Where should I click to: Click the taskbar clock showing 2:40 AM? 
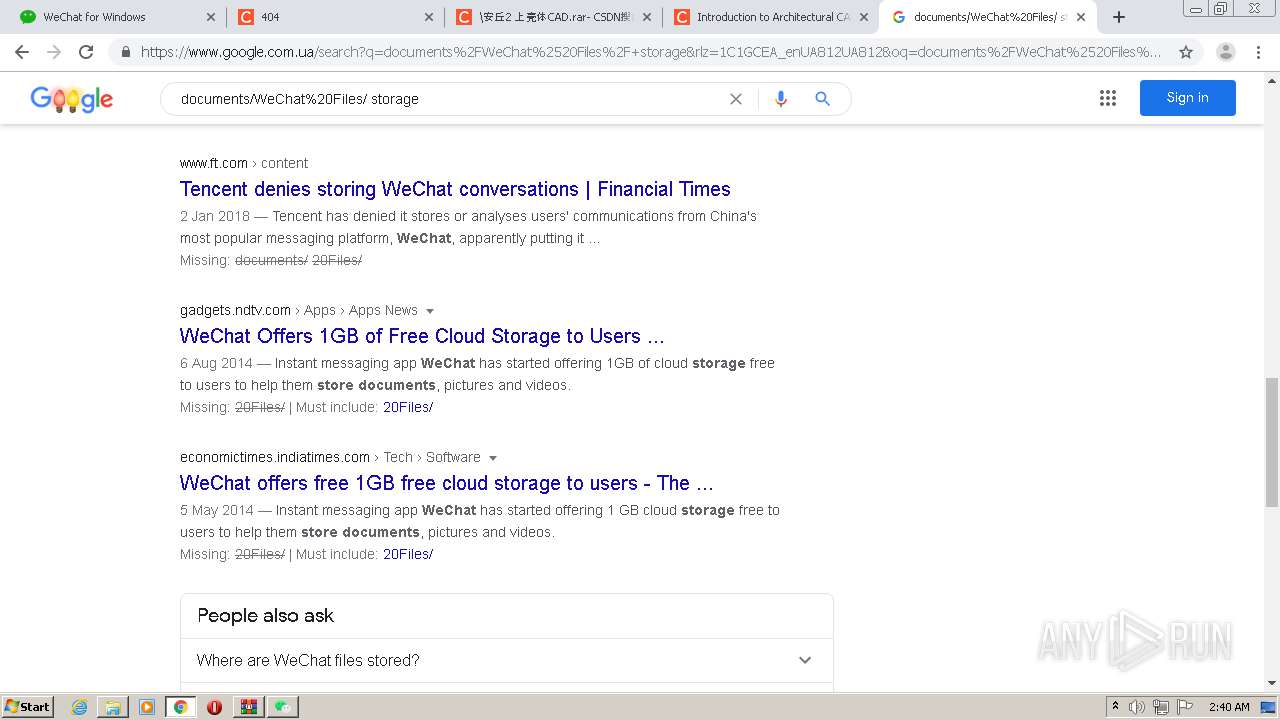(x=1229, y=707)
